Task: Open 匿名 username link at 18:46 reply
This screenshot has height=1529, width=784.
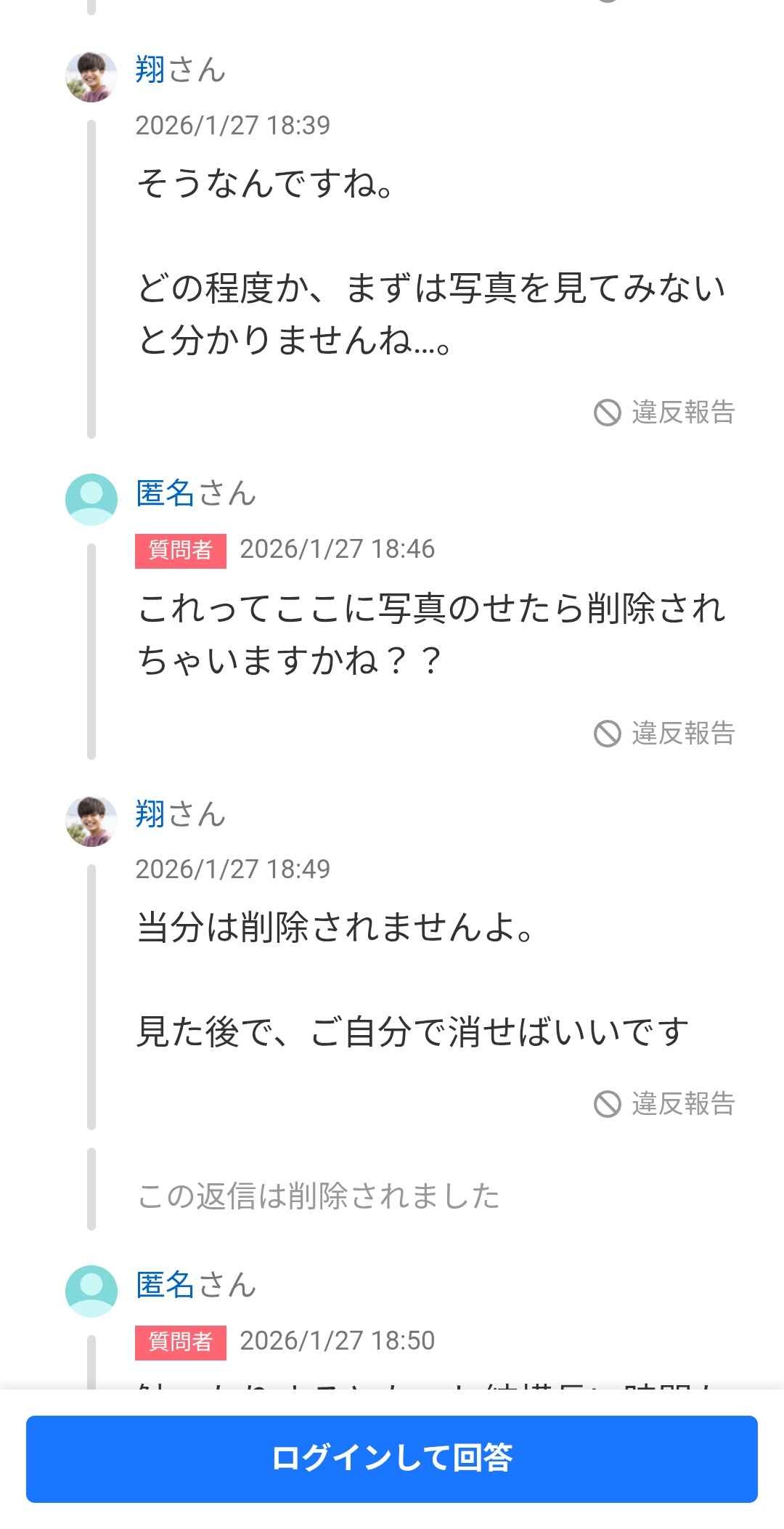Action: (x=166, y=494)
